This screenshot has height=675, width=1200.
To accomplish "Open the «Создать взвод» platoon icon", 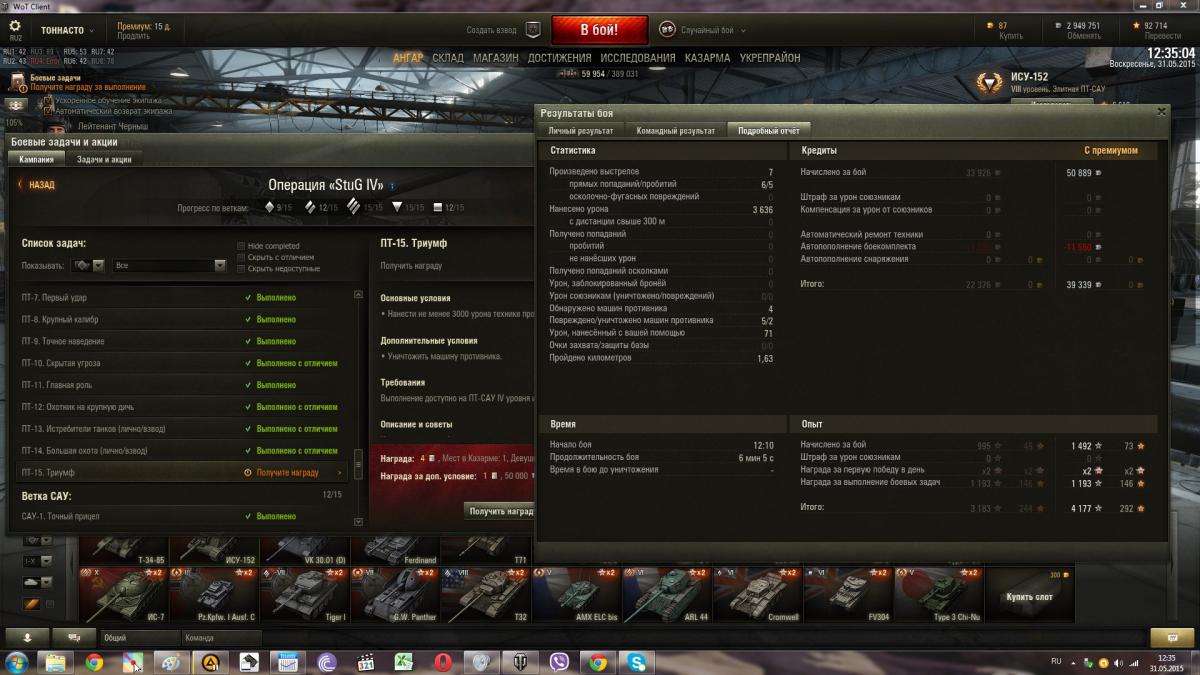I will pos(533,30).
